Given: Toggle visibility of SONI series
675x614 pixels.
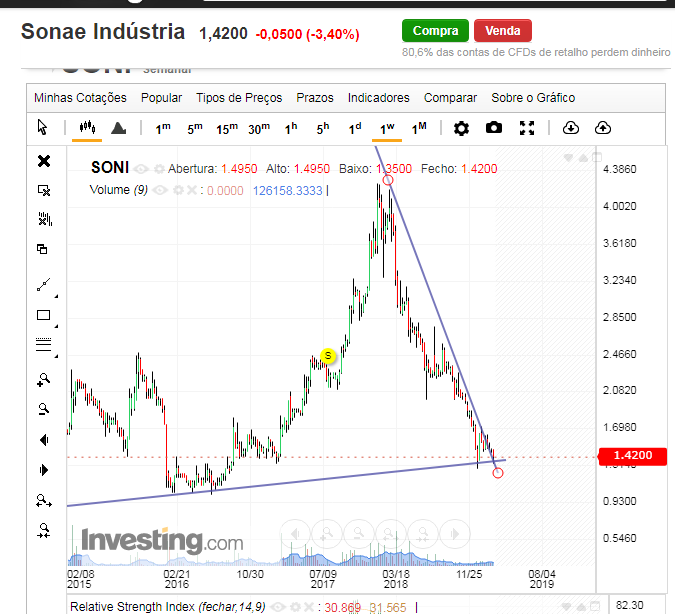Looking at the screenshot, I should [140, 169].
